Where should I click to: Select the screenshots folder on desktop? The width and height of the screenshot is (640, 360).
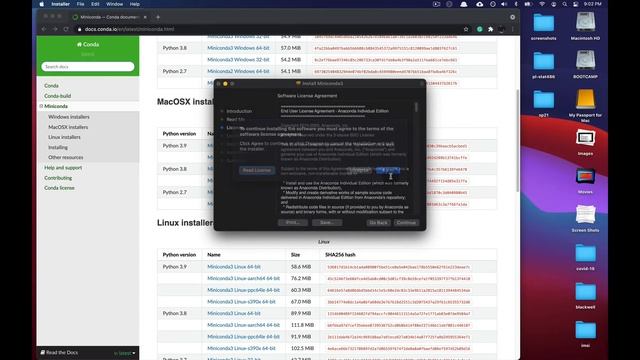(x=543, y=26)
